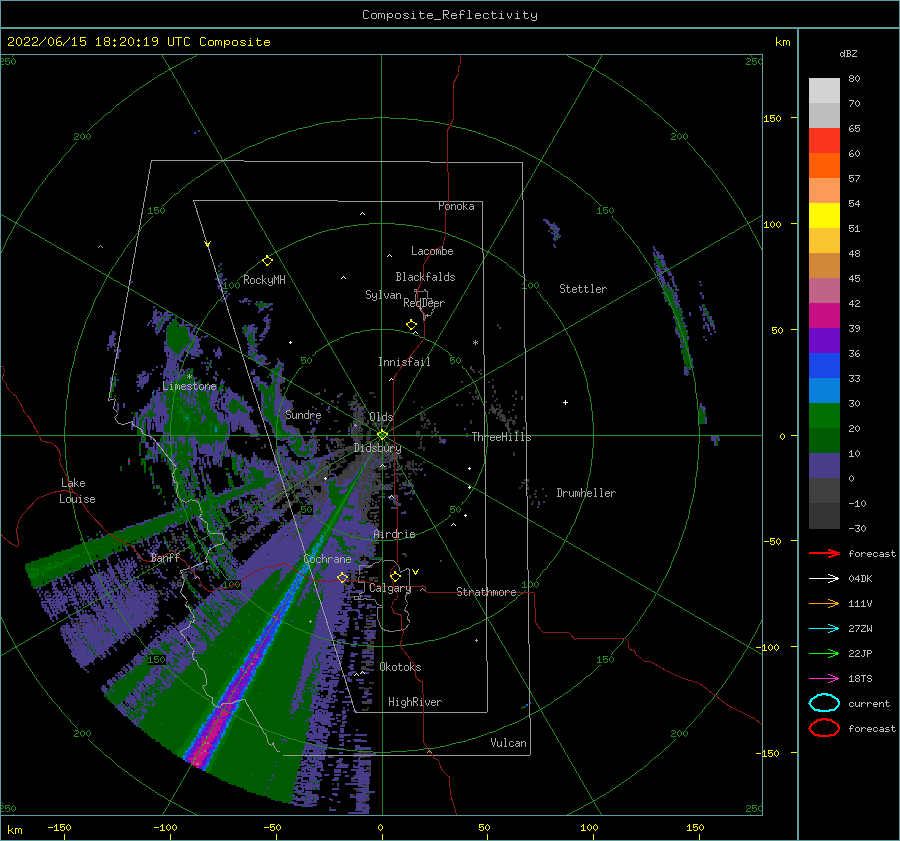The height and width of the screenshot is (841, 900).
Task: Click the HighRiver town label
Action: tap(415, 702)
